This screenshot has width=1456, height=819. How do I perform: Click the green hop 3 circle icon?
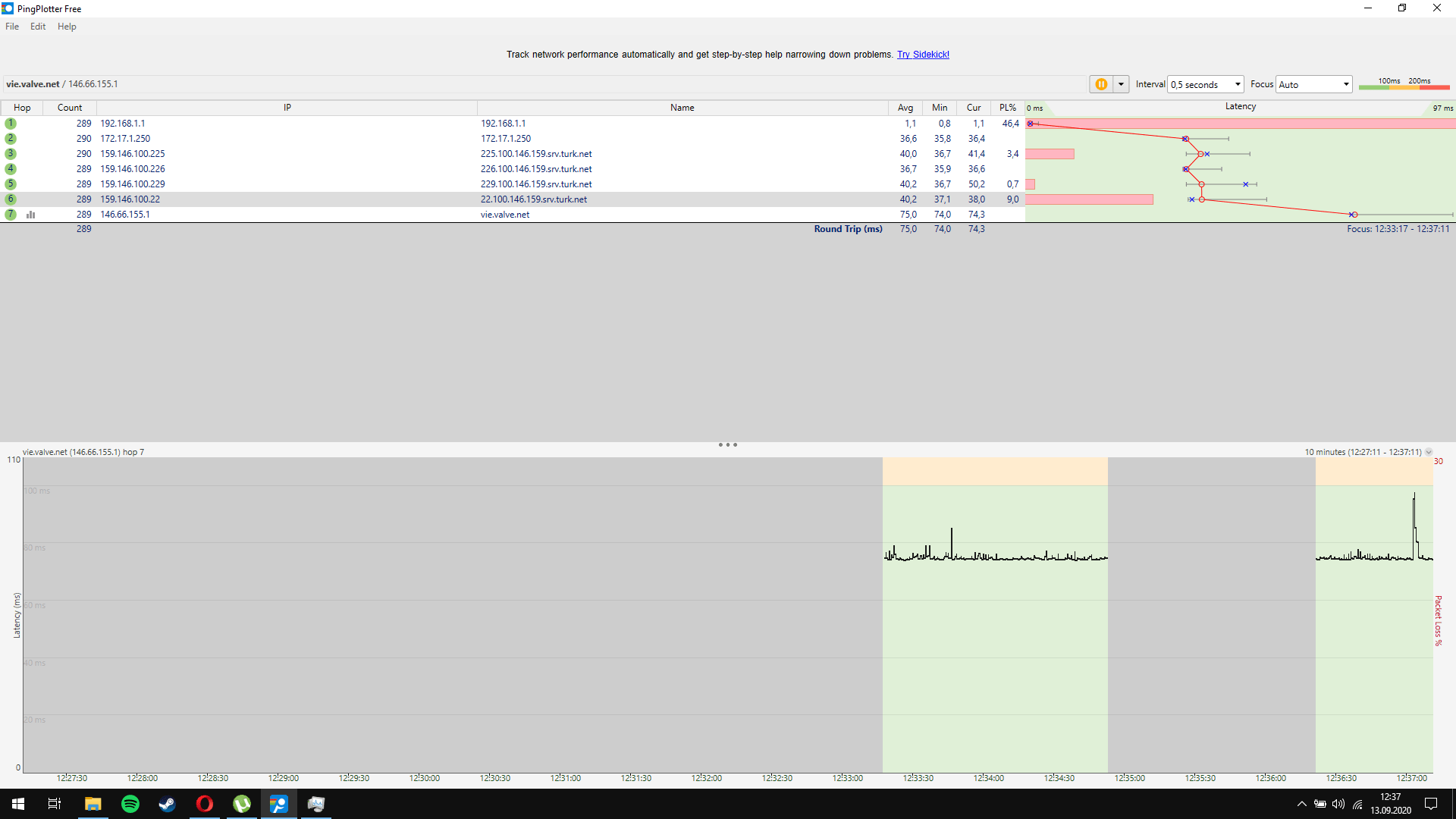pos(11,154)
